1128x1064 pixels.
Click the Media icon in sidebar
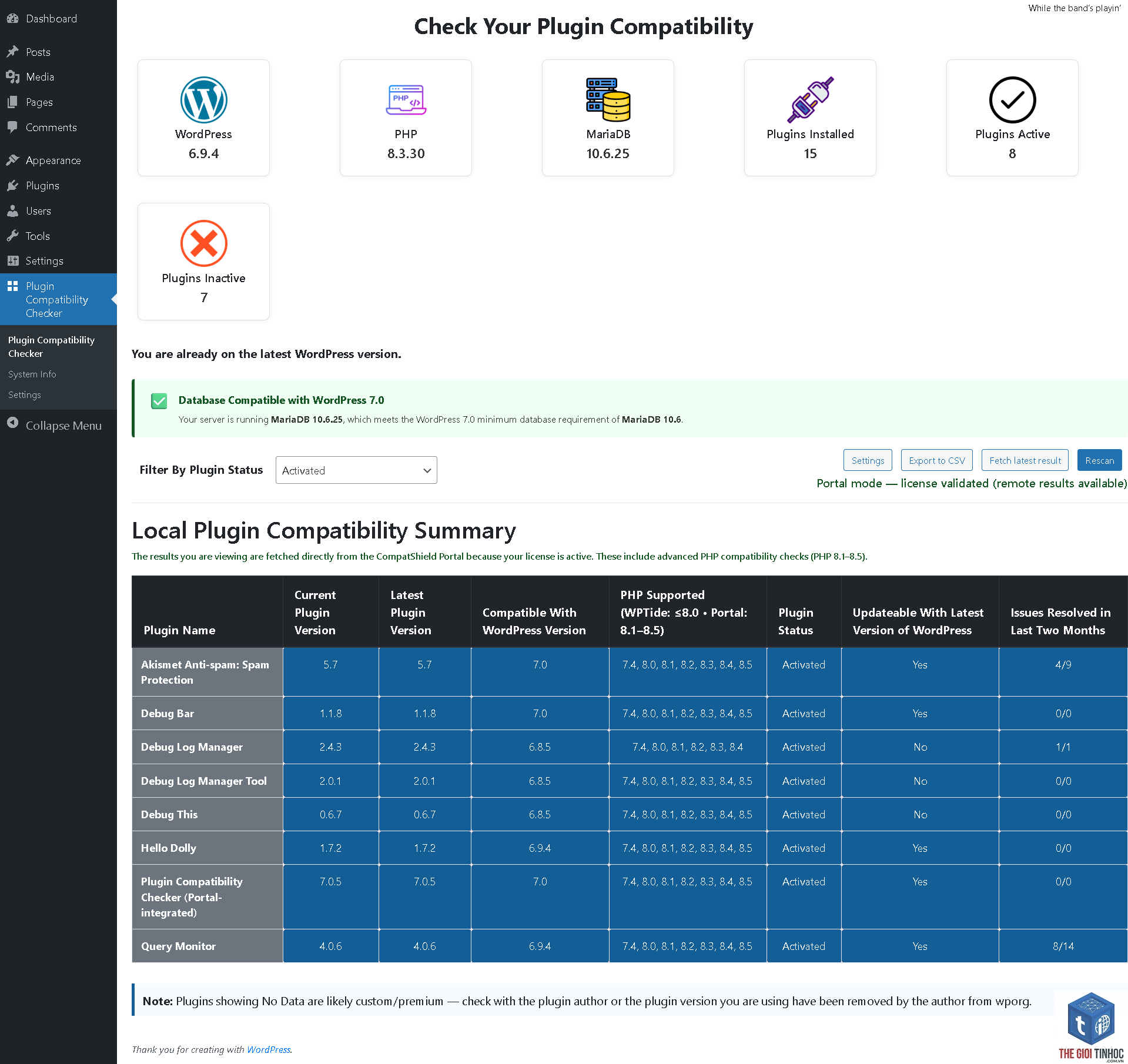[x=12, y=77]
